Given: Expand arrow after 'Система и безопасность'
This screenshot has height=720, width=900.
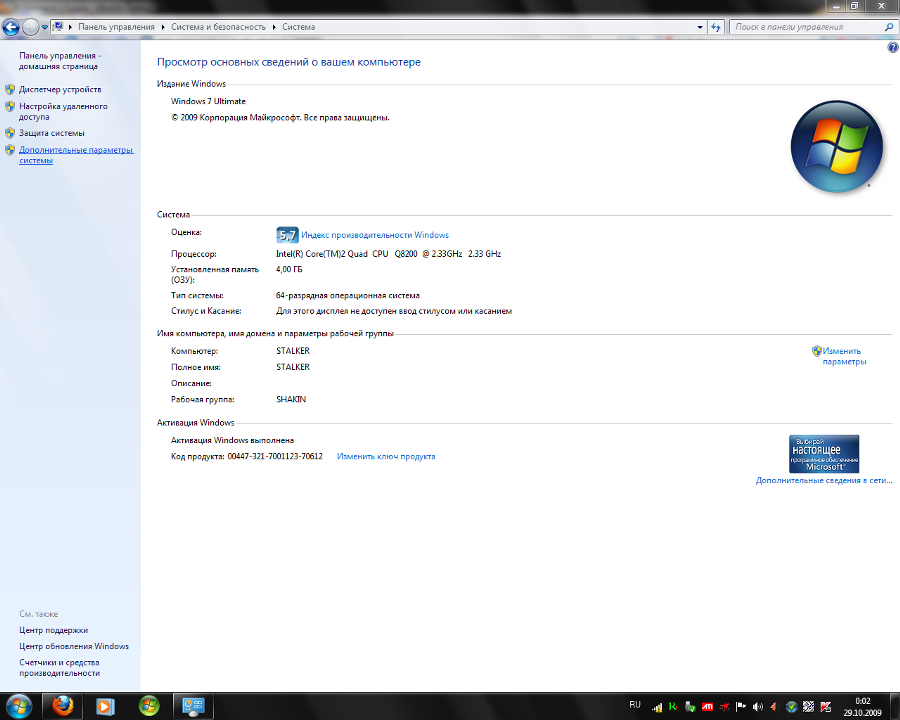Looking at the screenshot, I should [x=274, y=27].
